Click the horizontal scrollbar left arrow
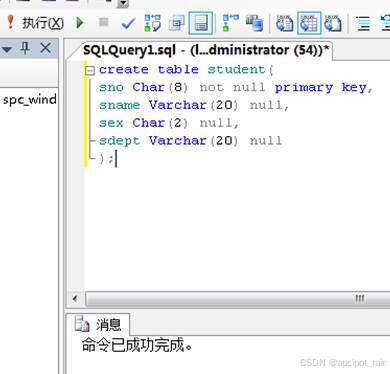390x374 pixels. (x=75, y=299)
